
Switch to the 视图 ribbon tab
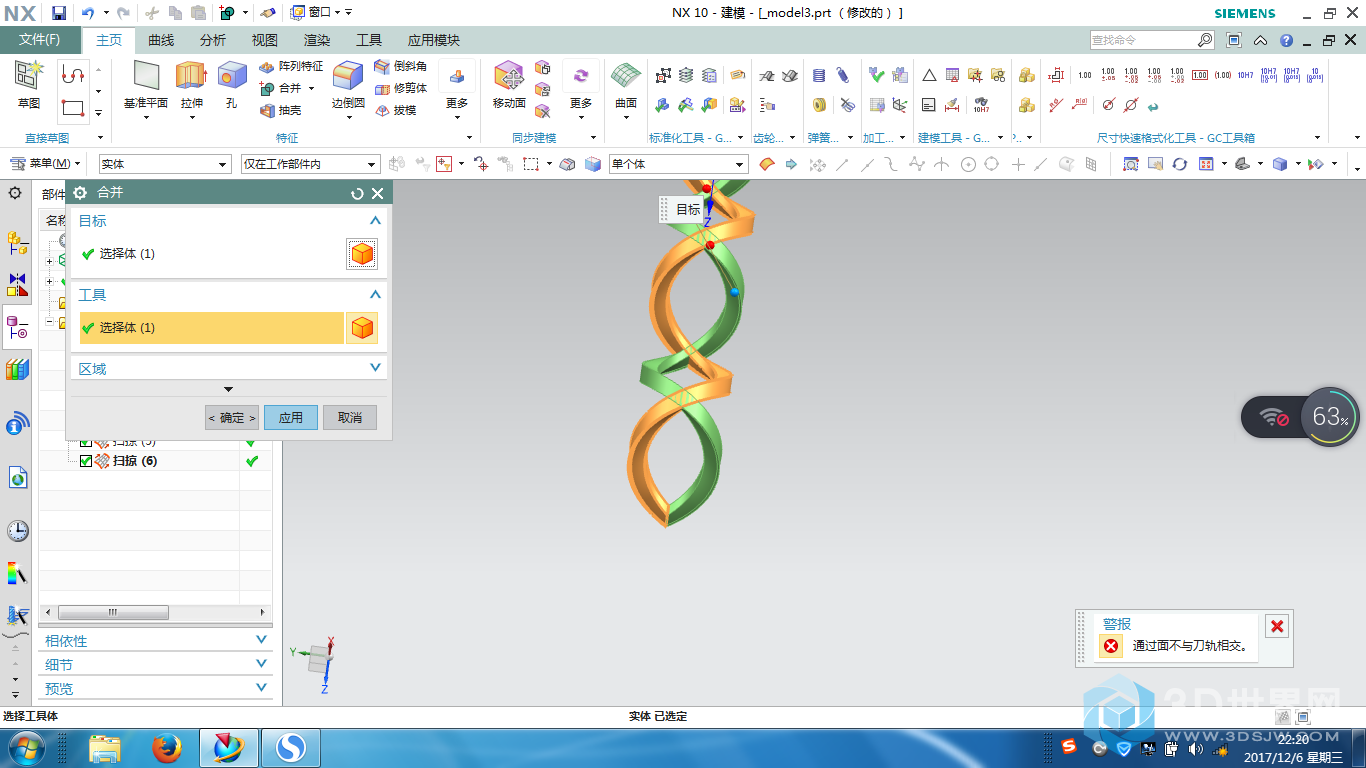click(x=265, y=40)
